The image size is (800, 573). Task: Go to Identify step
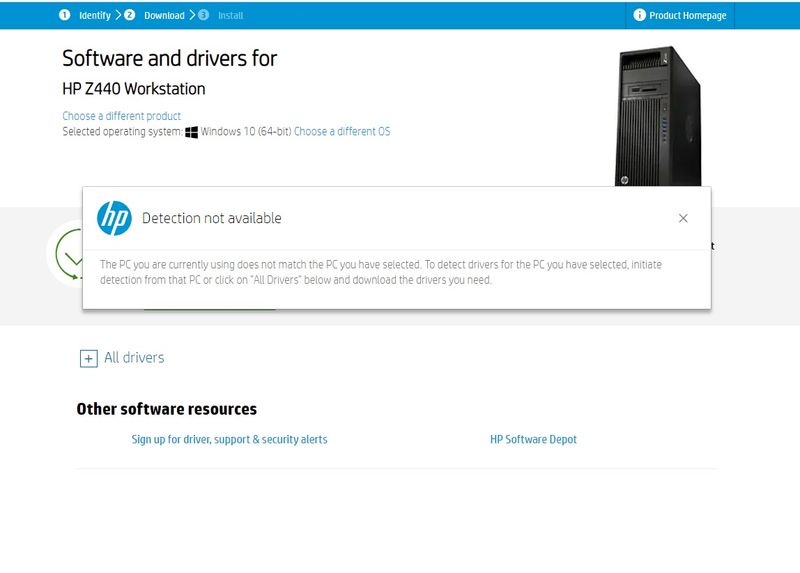coord(94,15)
